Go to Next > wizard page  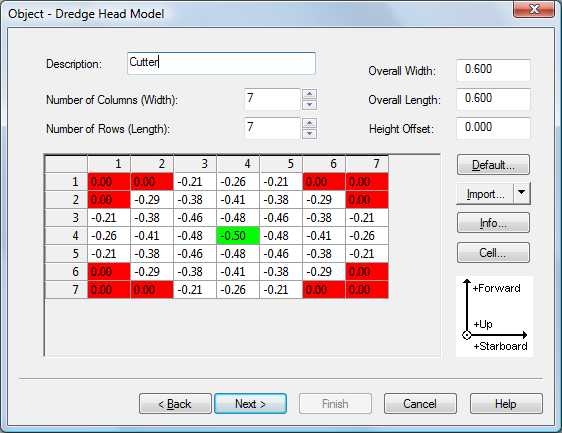251,404
